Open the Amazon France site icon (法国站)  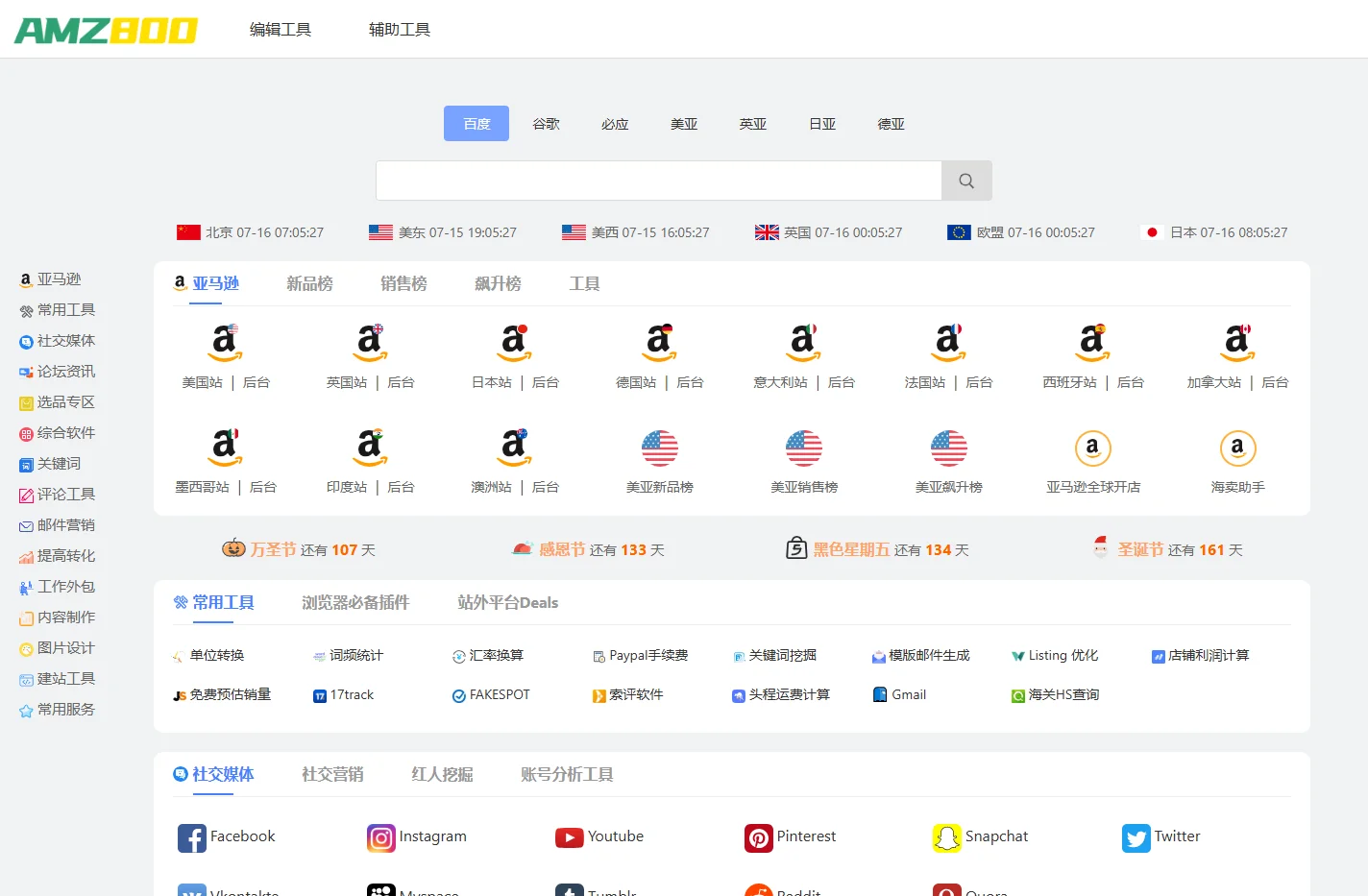pyautogui.click(x=949, y=343)
